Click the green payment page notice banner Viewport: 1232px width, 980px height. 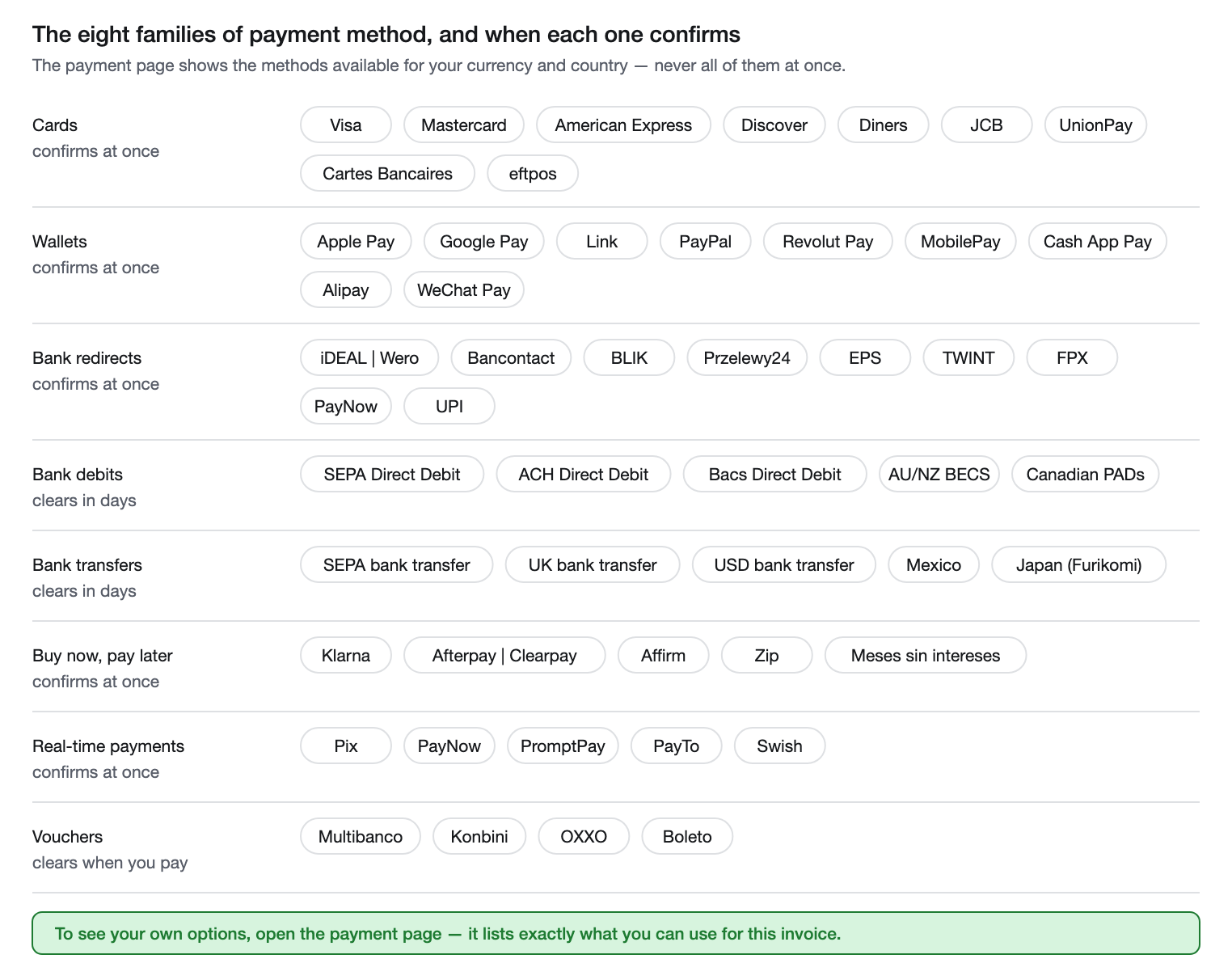click(x=616, y=933)
